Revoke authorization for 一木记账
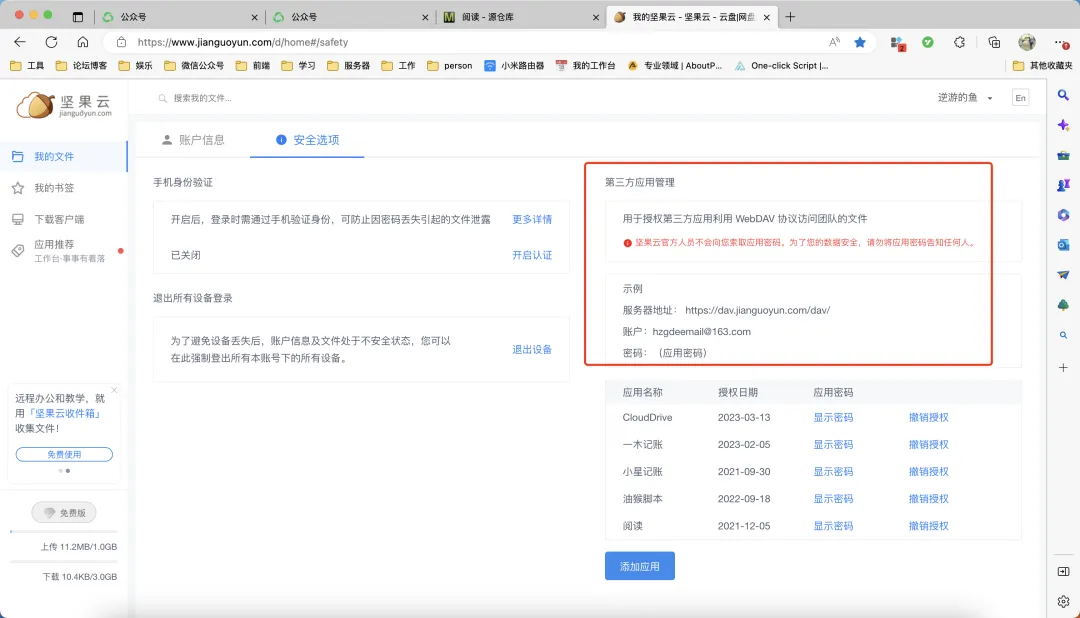Viewport: 1080px width, 618px height. (x=928, y=444)
